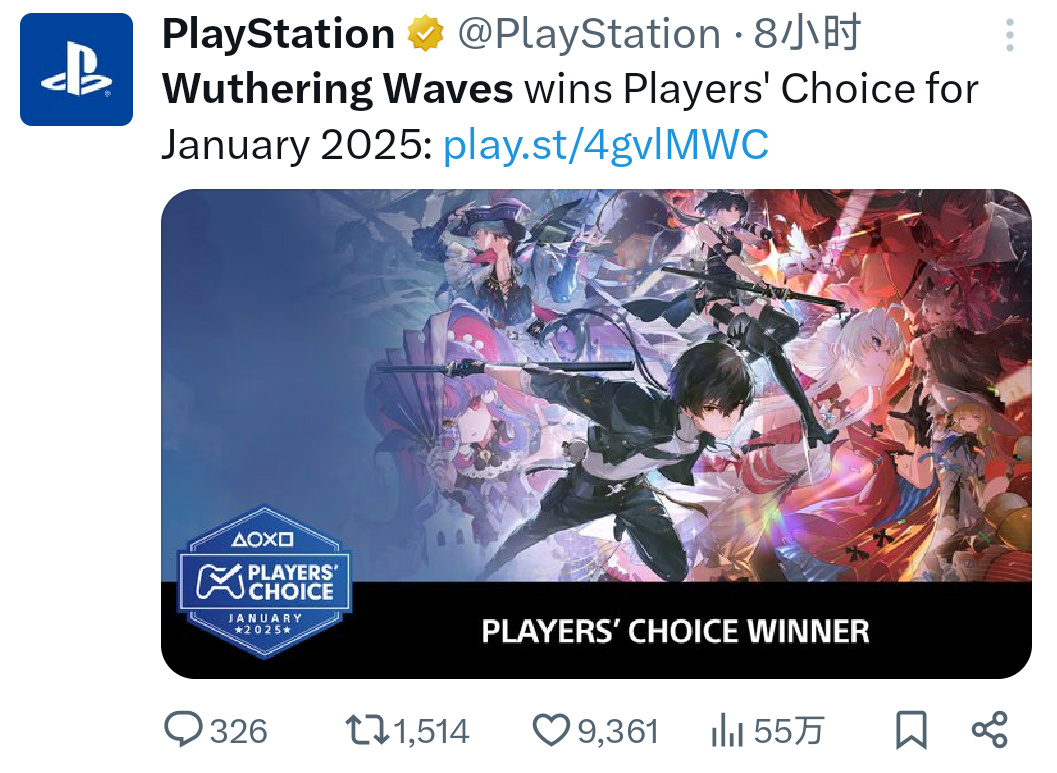
Task: Click the 326 replies count
Action: [x=239, y=731]
